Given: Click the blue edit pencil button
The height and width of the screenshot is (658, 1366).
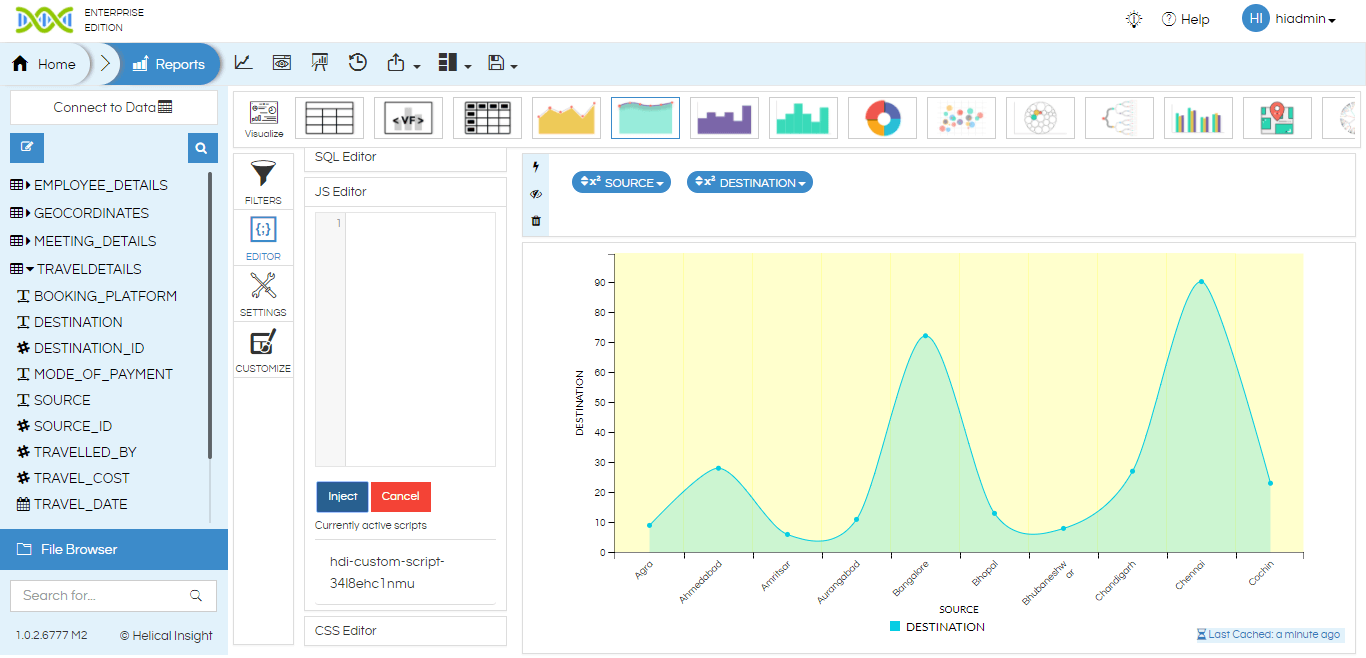Looking at the screenshot, I should [27, 147].
